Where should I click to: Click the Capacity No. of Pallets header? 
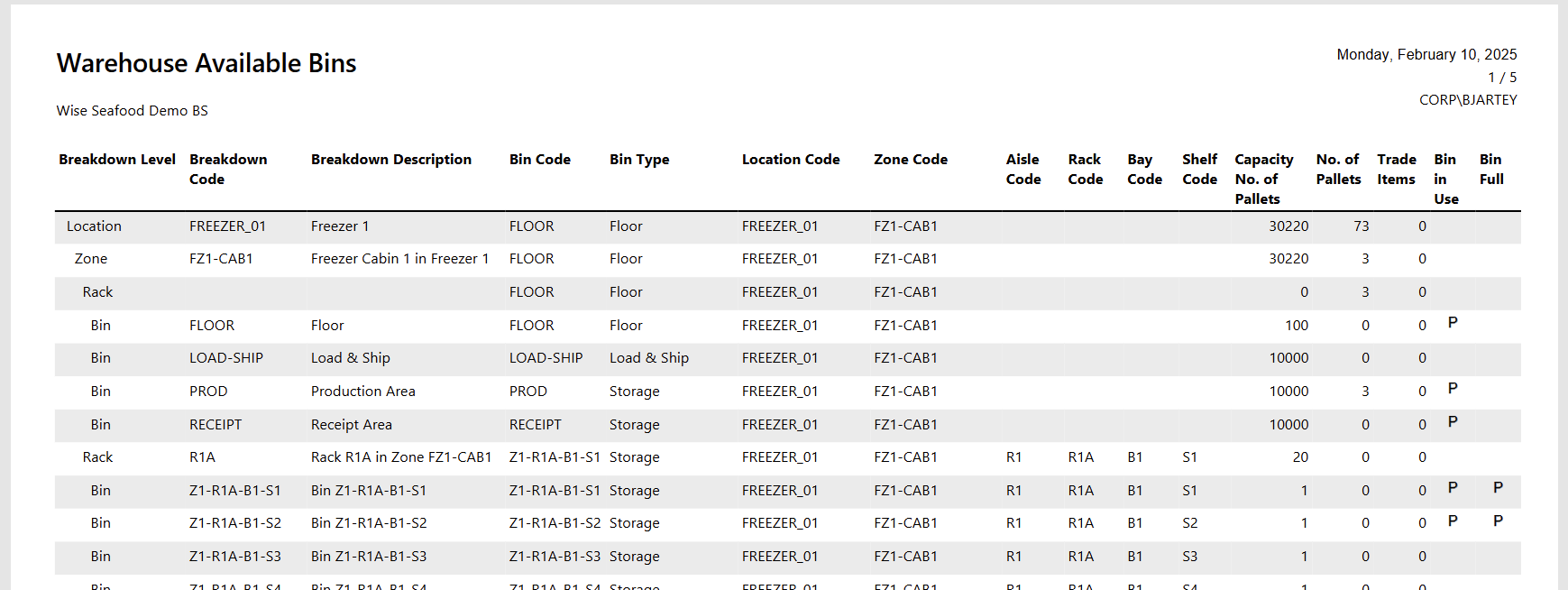[x=1263, y=179]
